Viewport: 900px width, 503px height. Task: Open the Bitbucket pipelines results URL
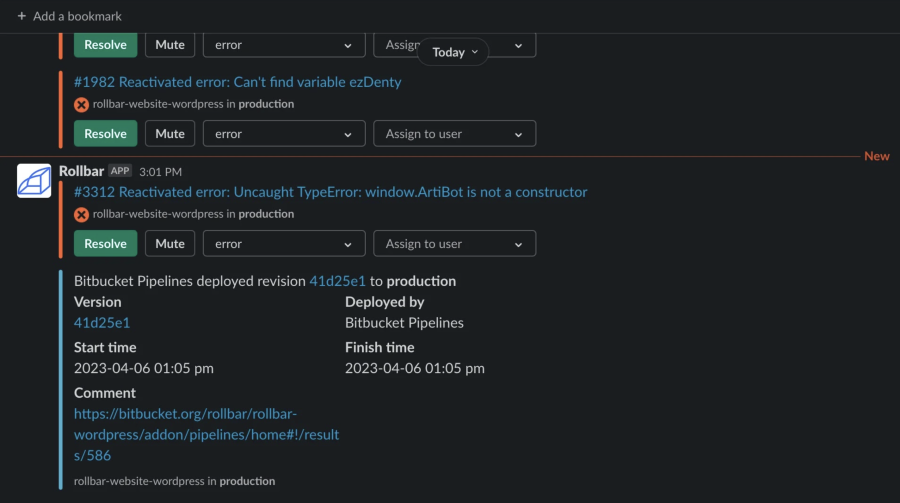coord(207,435)
